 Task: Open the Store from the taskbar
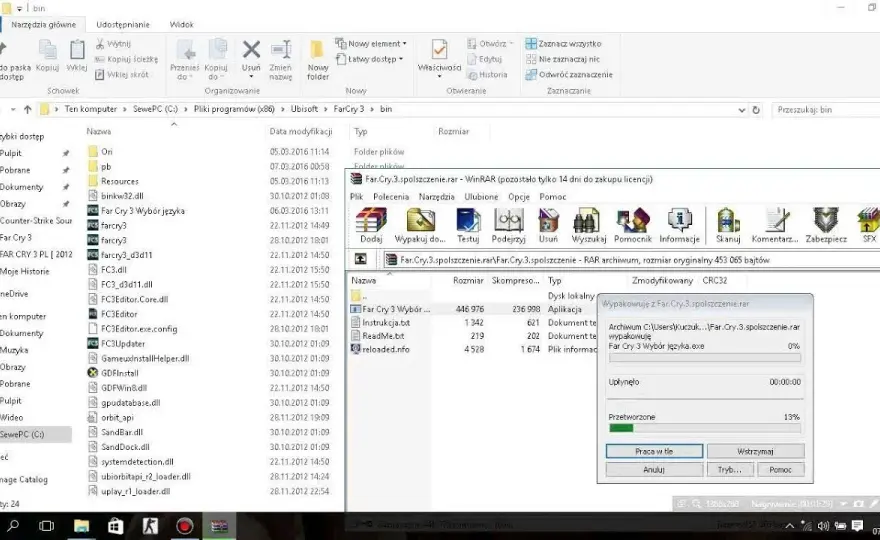(x=116, y=526)
